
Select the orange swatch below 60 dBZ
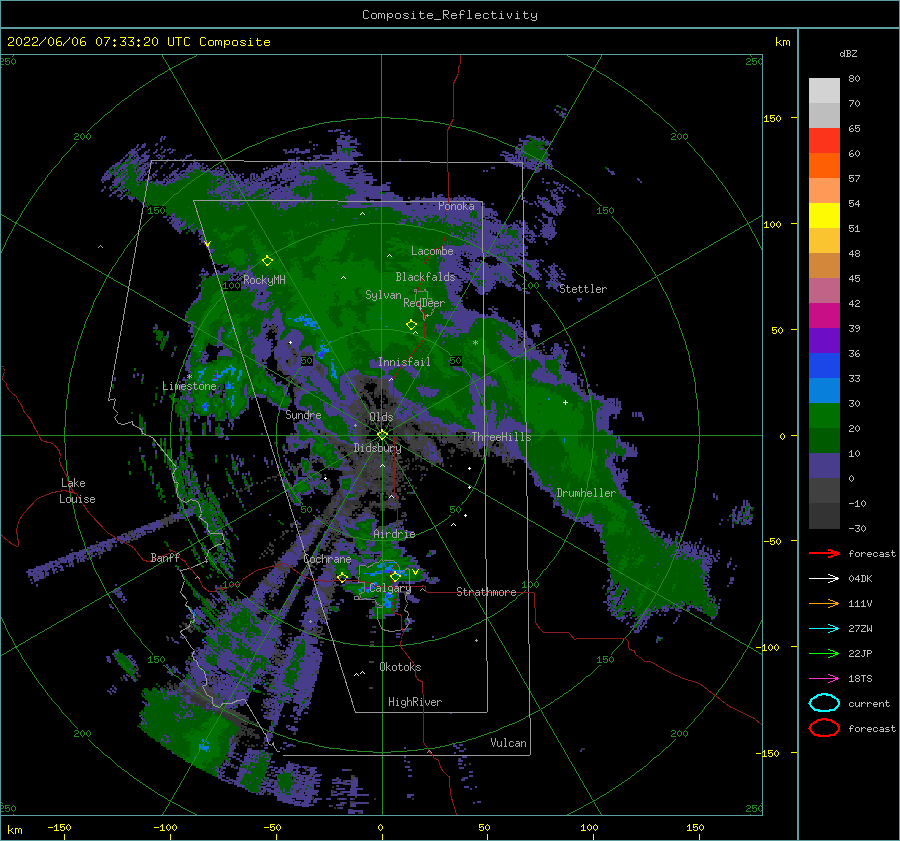[x=824, y=165]
